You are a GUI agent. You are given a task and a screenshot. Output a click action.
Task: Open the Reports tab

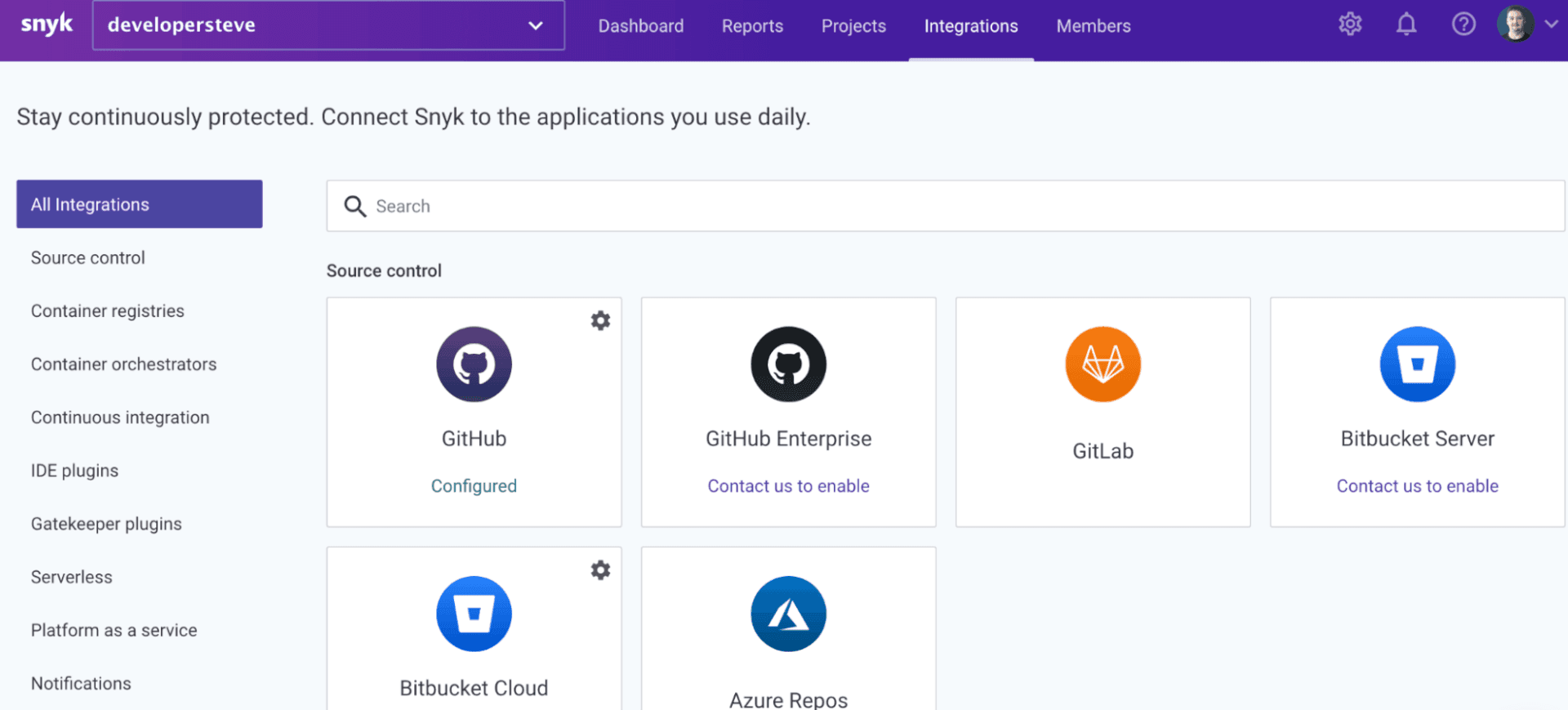click(x=752, y=26)
